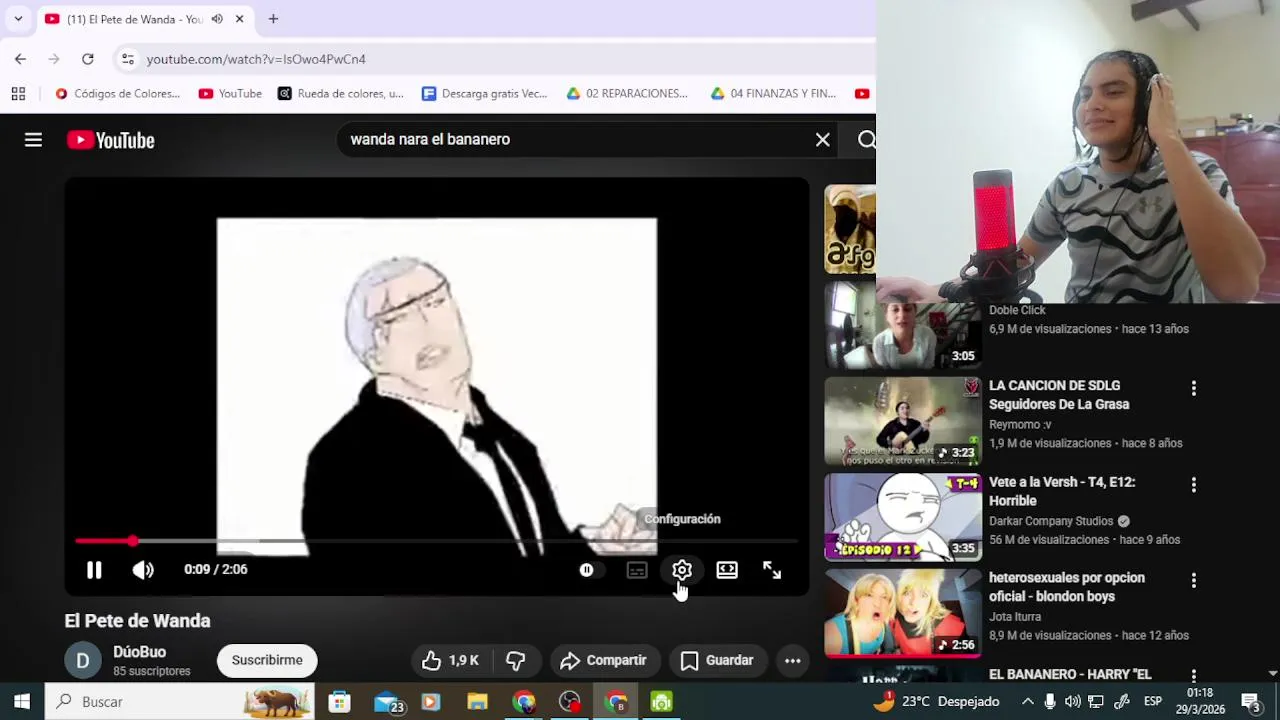
Task: Open options for EL BANANERO - HARRY
Action: [1193, 675]
